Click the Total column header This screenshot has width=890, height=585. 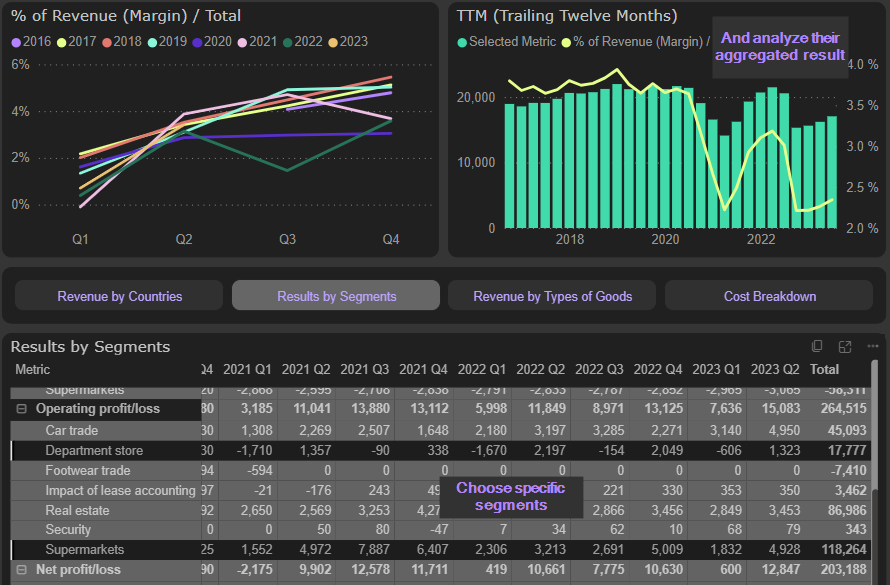pos(824,369)
